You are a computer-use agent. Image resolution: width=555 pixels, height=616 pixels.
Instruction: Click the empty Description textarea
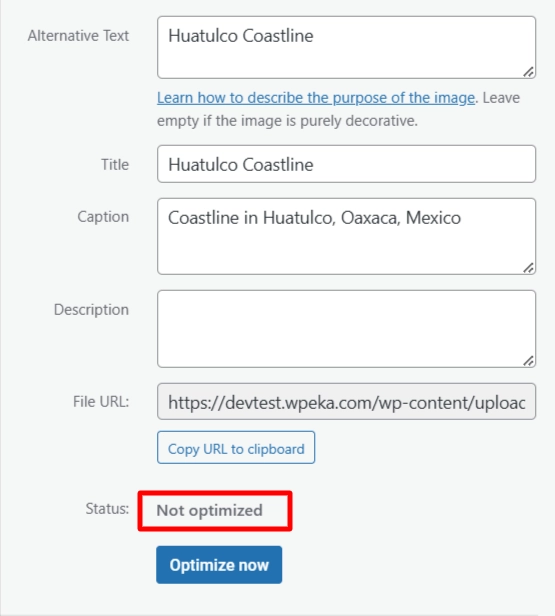[x=346, y=329]
